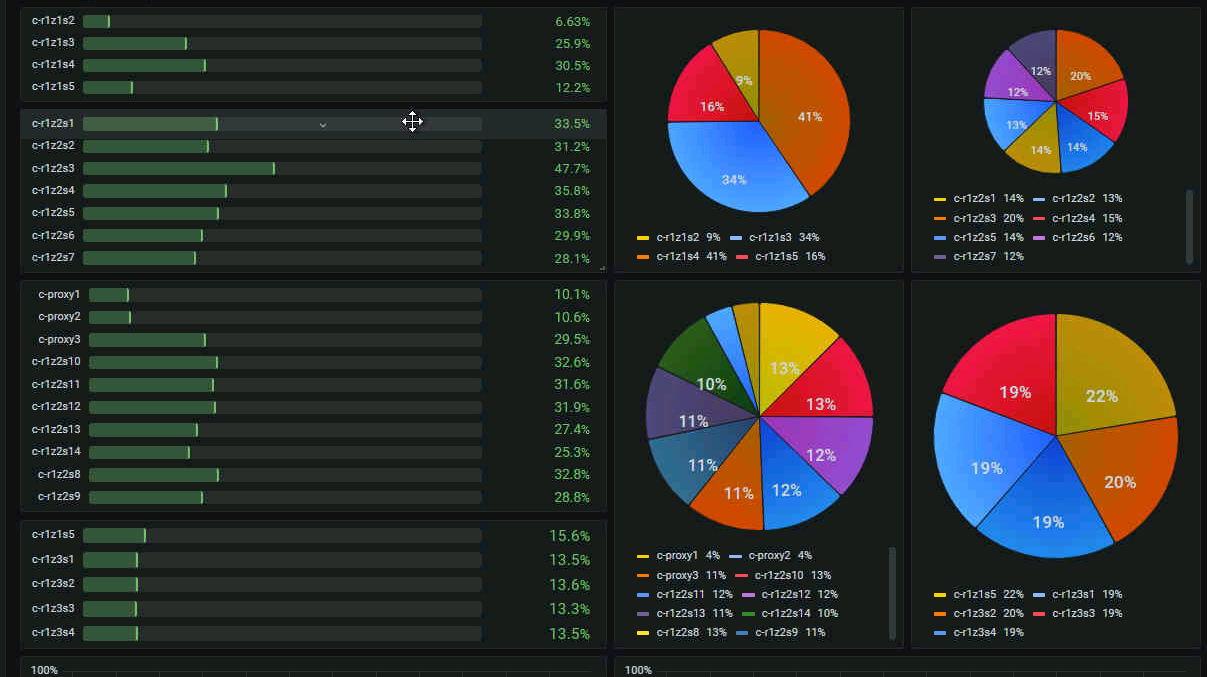Screen dimensions: 1207x677
Task: Click legend scrollbar in c-proxy pie panel
Action: [892, 592]
